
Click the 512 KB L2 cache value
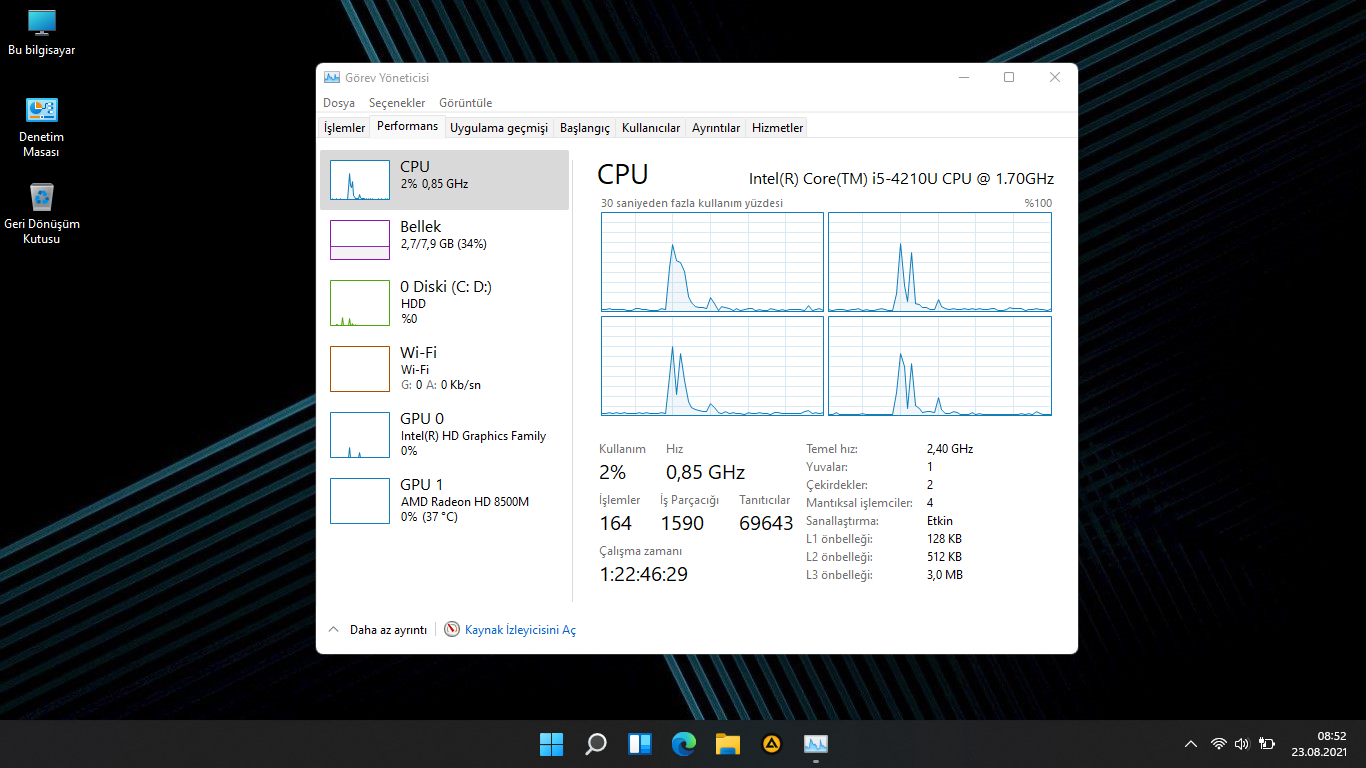coord(944,557)
